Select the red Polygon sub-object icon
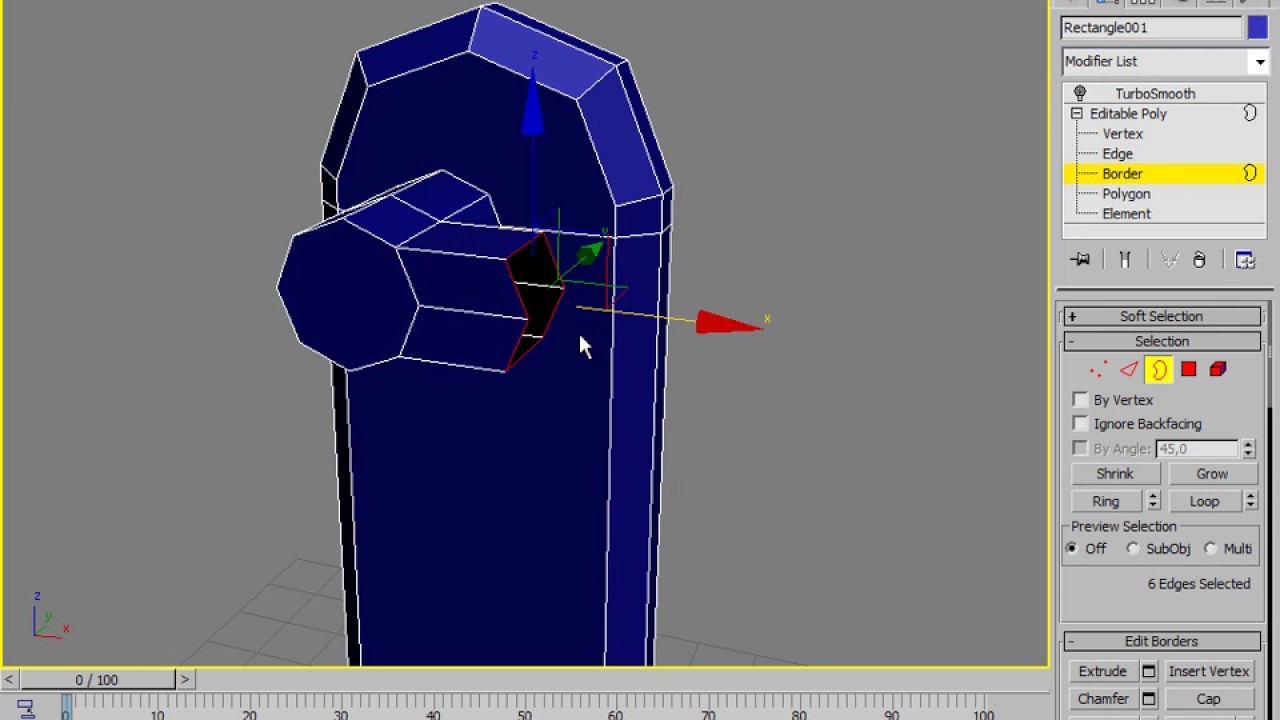 tap(1188, 370)
